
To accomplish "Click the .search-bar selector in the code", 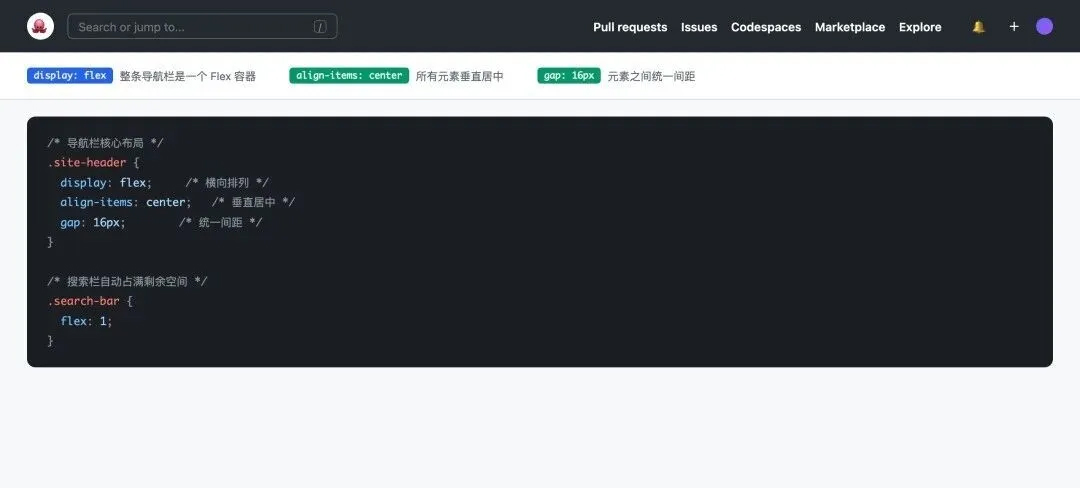I will [x=84, y=301].
